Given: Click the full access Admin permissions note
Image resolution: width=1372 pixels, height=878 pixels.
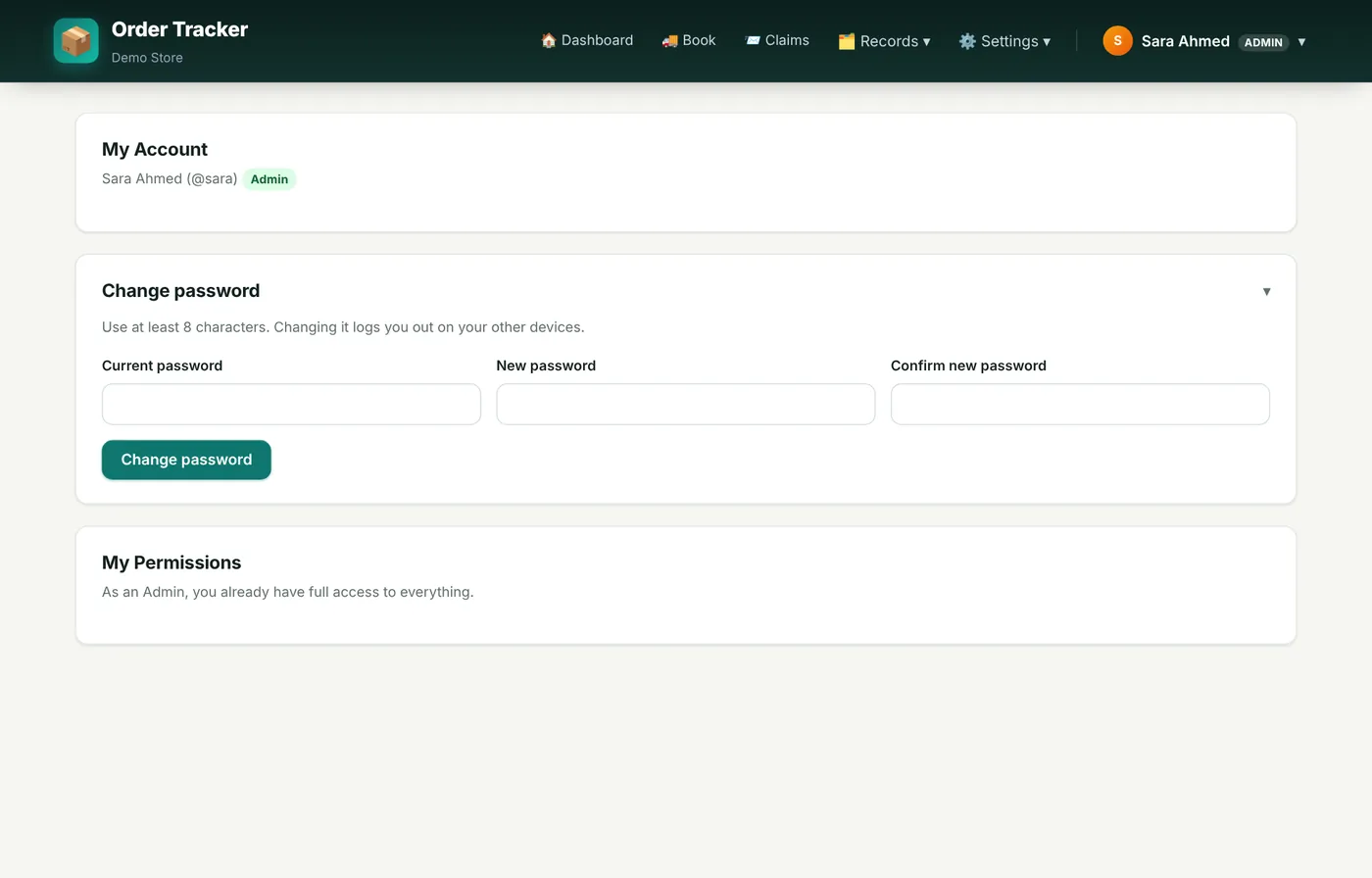Looking at the screenshot, I should 288,592.
